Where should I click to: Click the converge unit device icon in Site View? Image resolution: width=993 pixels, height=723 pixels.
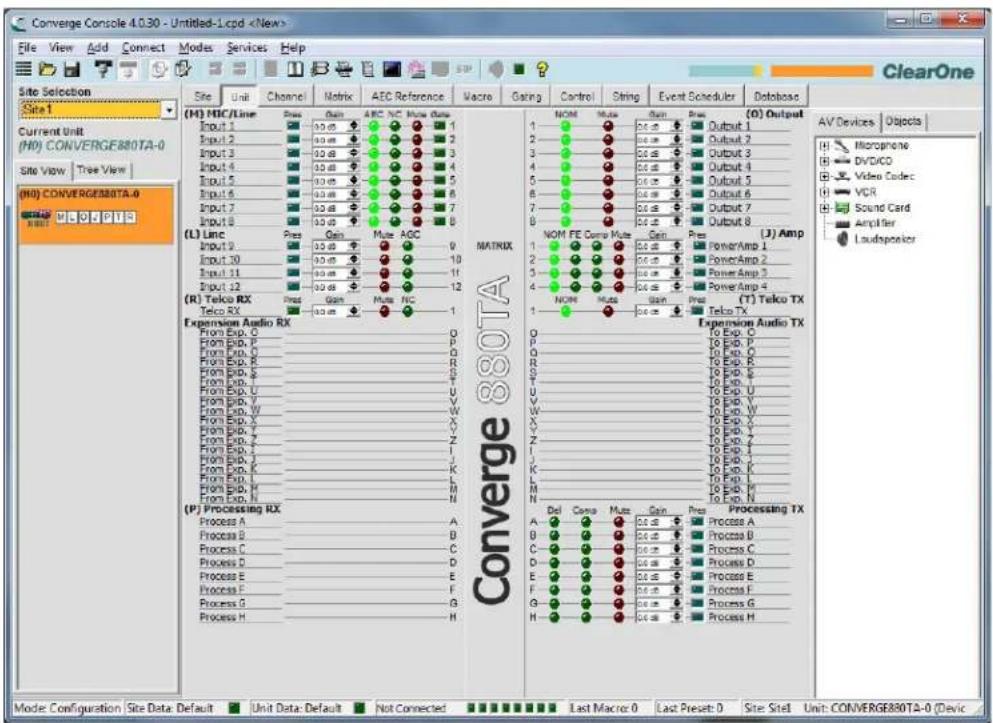point(35,217)
